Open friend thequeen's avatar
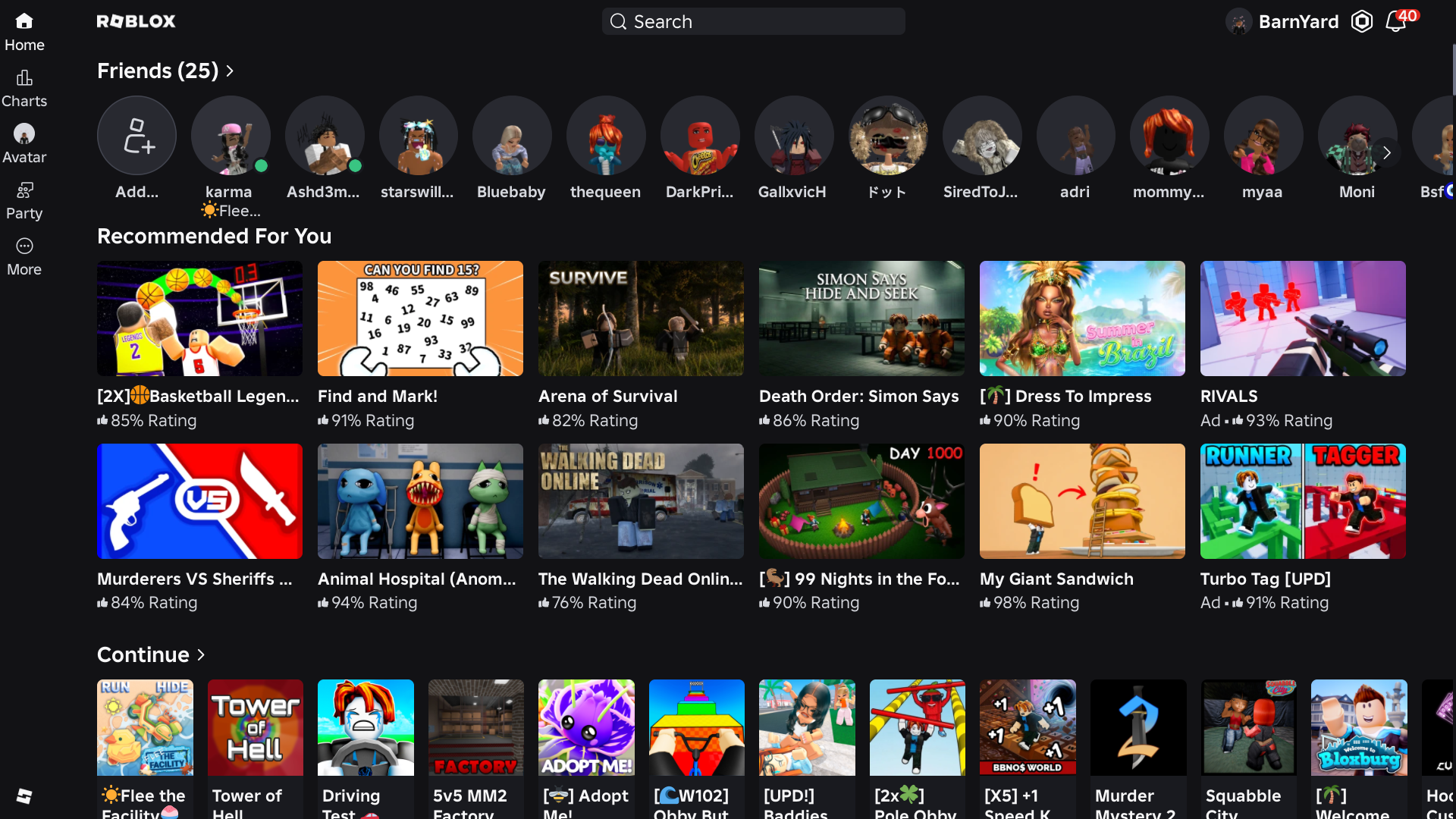This screenshot has width=1456, height=819. coord(606,136)
